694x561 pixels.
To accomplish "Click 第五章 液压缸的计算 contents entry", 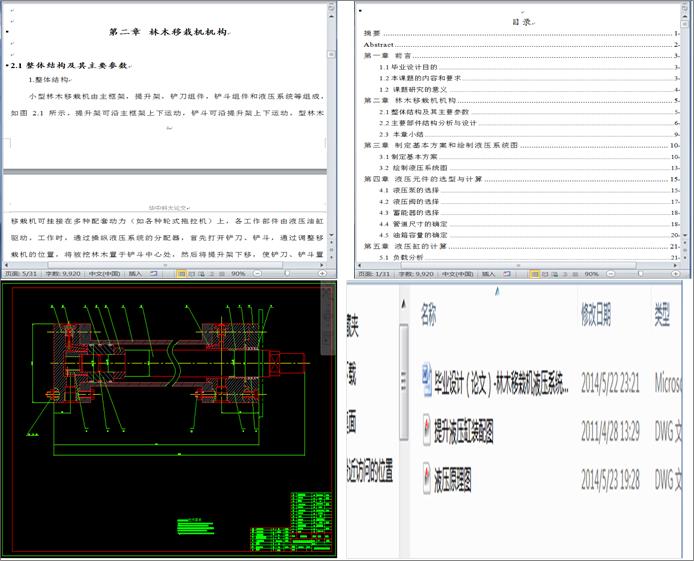I will (x=521, y=246).
